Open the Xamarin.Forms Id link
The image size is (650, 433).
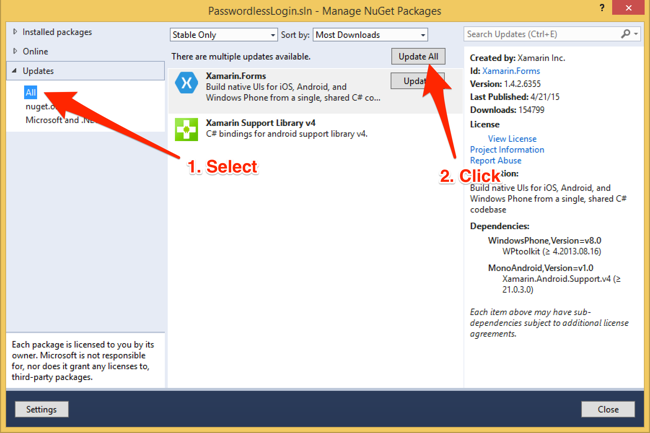pos(514,72)
